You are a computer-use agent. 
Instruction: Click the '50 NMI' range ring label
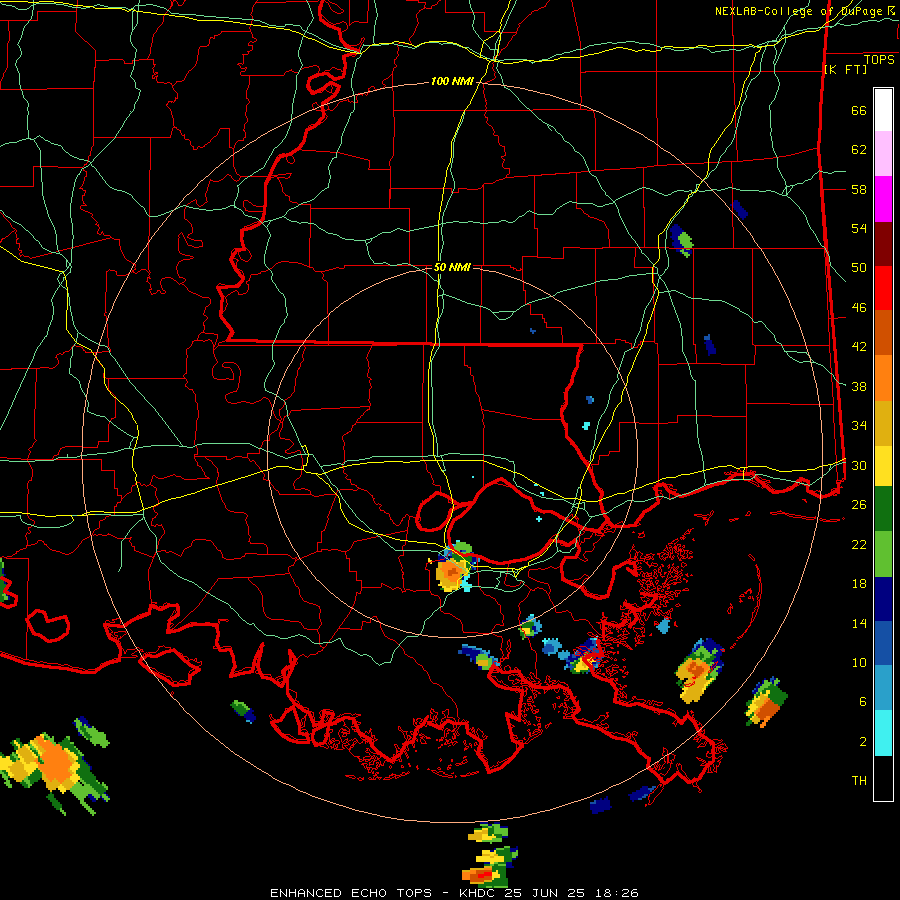pos(452,267)
